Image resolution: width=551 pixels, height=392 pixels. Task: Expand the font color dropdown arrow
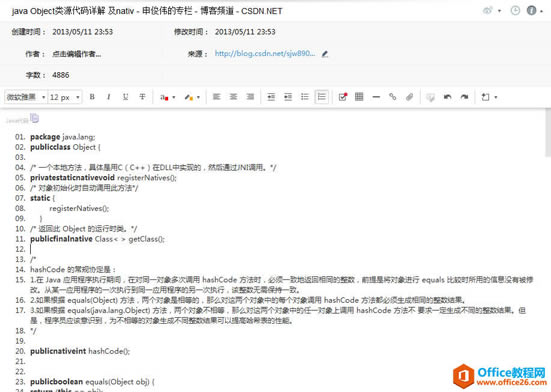173,97
